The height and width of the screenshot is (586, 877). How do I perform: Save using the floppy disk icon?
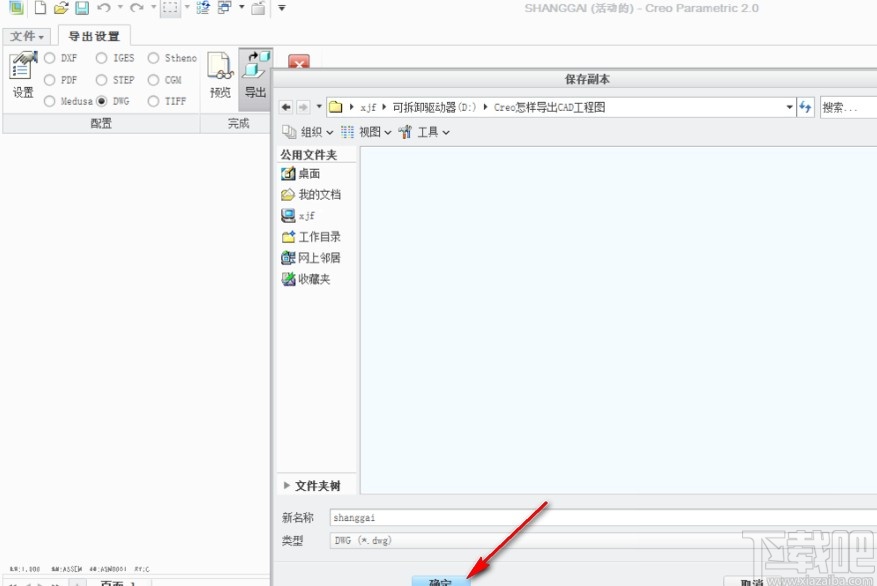coord(82,7)
